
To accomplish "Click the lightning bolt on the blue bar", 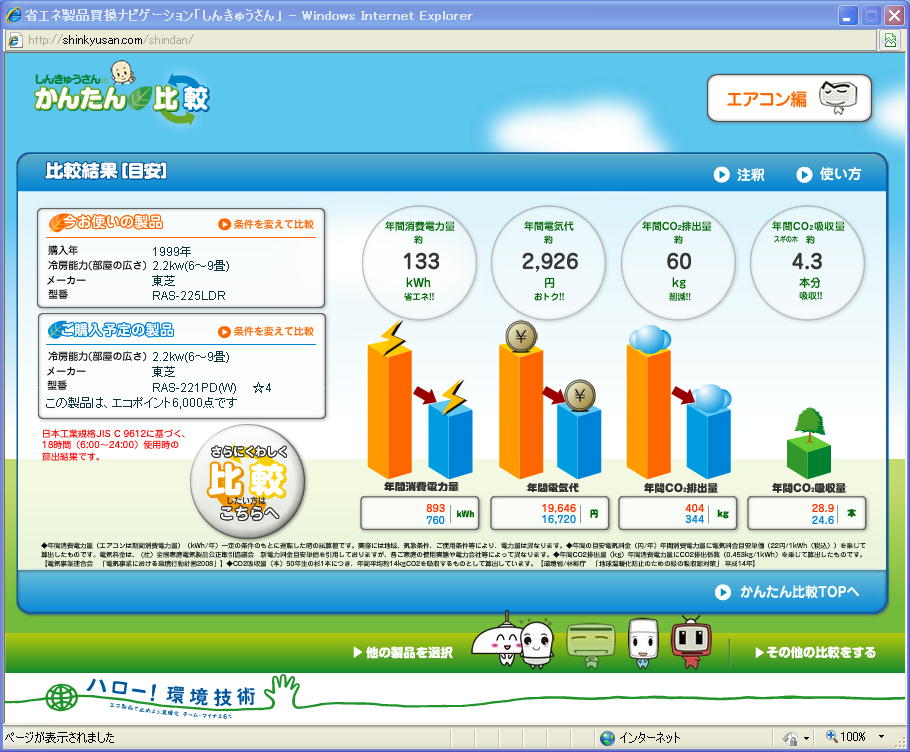I will pos(453,397).
